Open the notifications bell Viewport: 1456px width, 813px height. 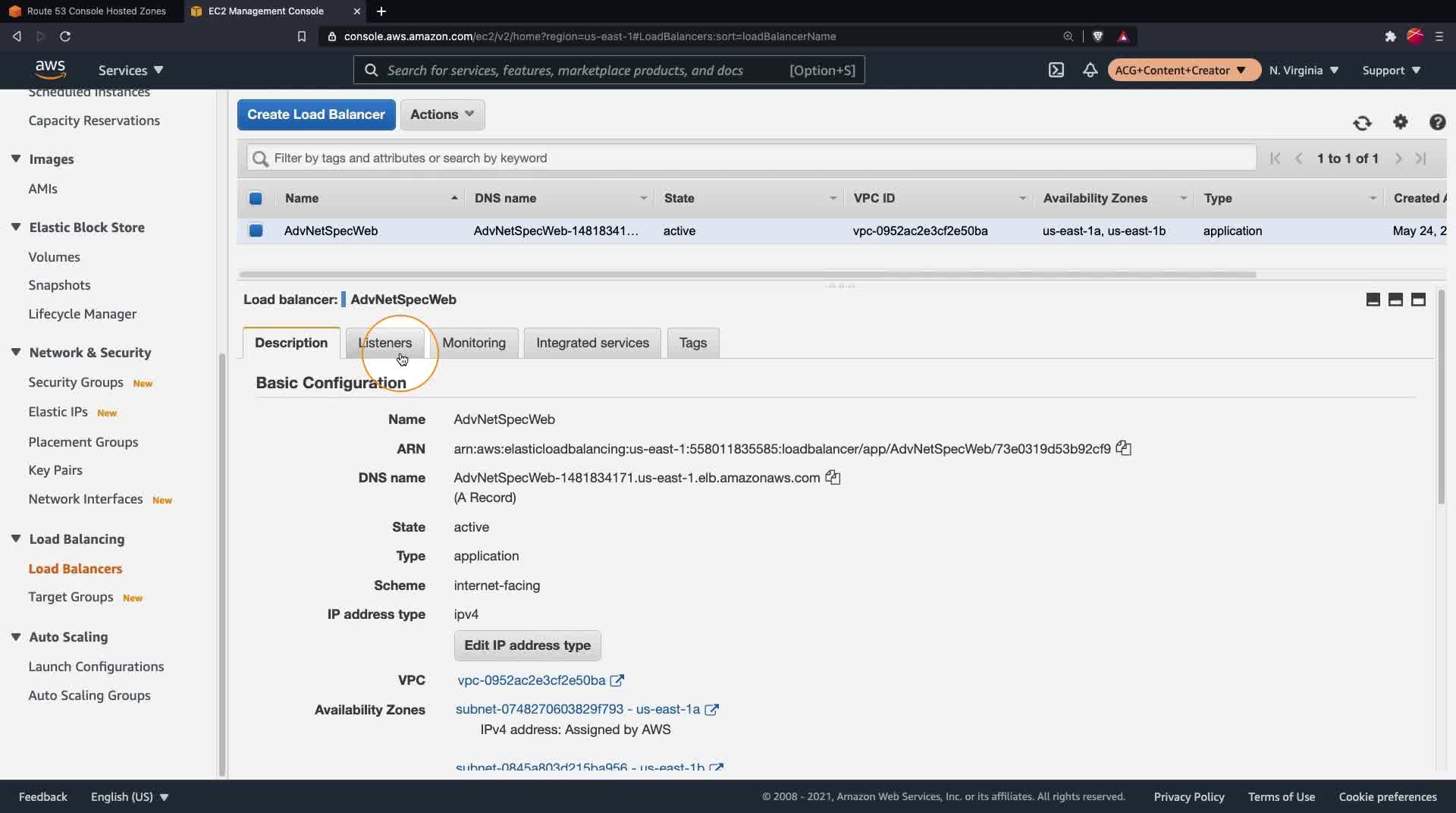click(1090, 70)
